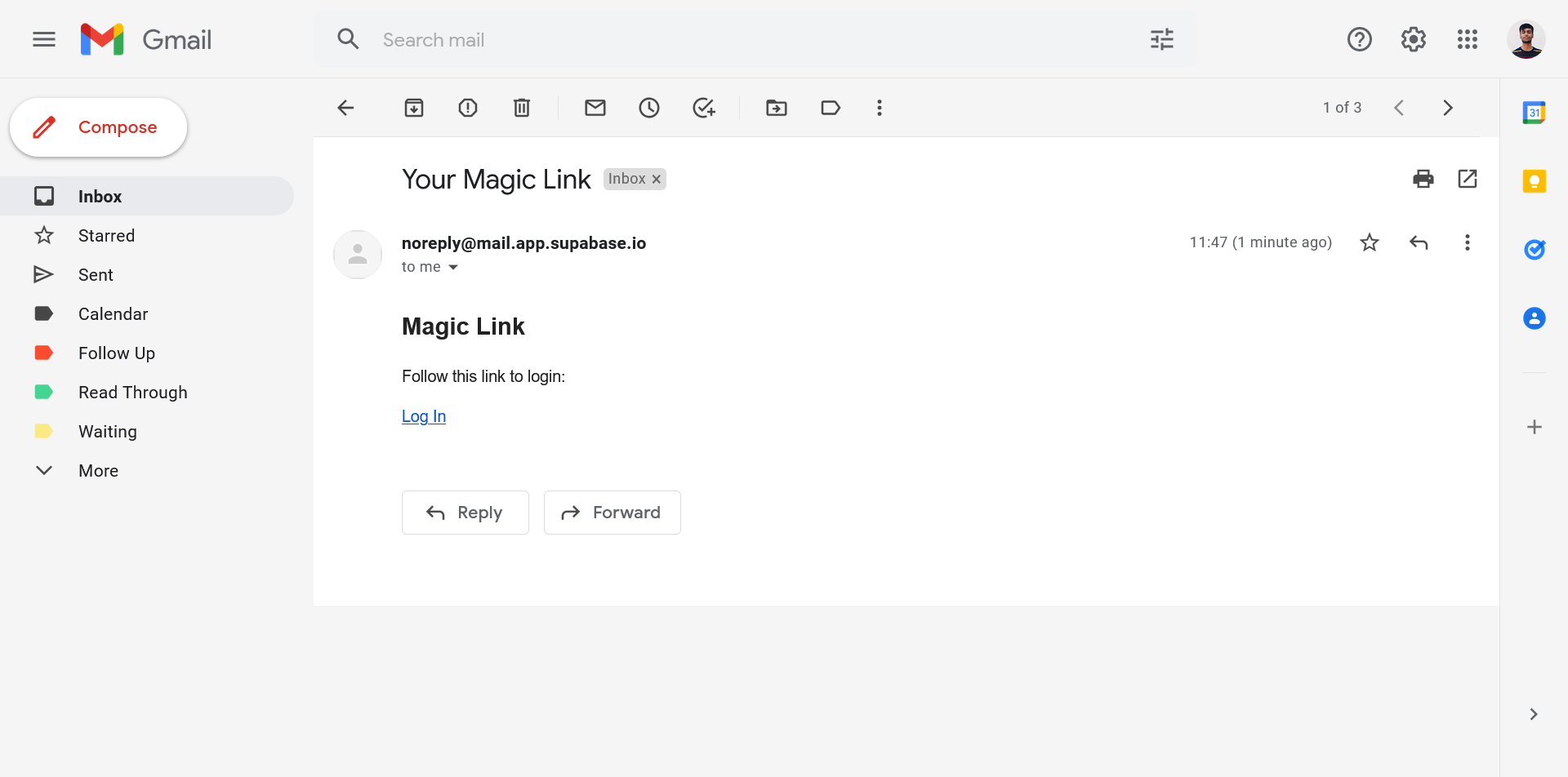Viewport: 1568px width, 777px height.
Task: Star the email from noreply@mail.app.supabase.io
Action: coord(1370,242)
